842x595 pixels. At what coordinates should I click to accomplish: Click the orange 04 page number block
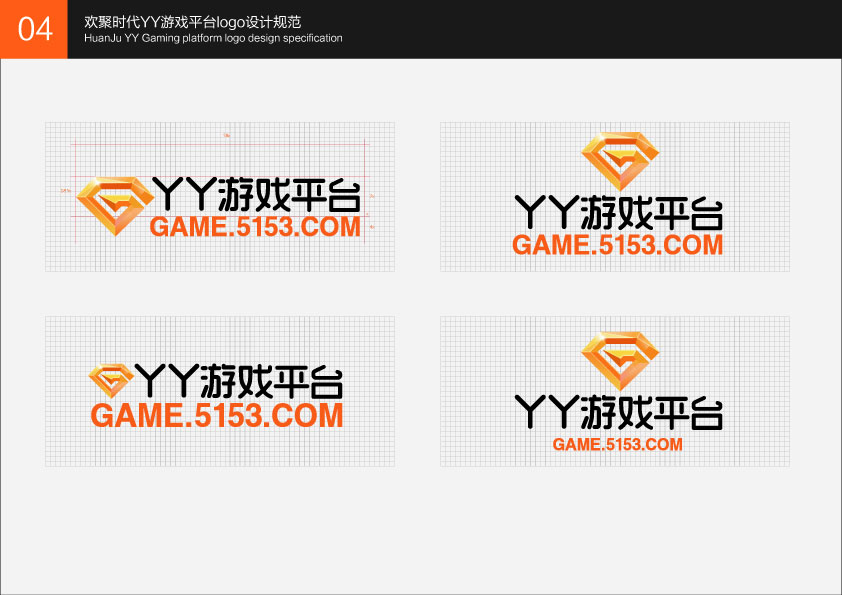pos(34,29)
